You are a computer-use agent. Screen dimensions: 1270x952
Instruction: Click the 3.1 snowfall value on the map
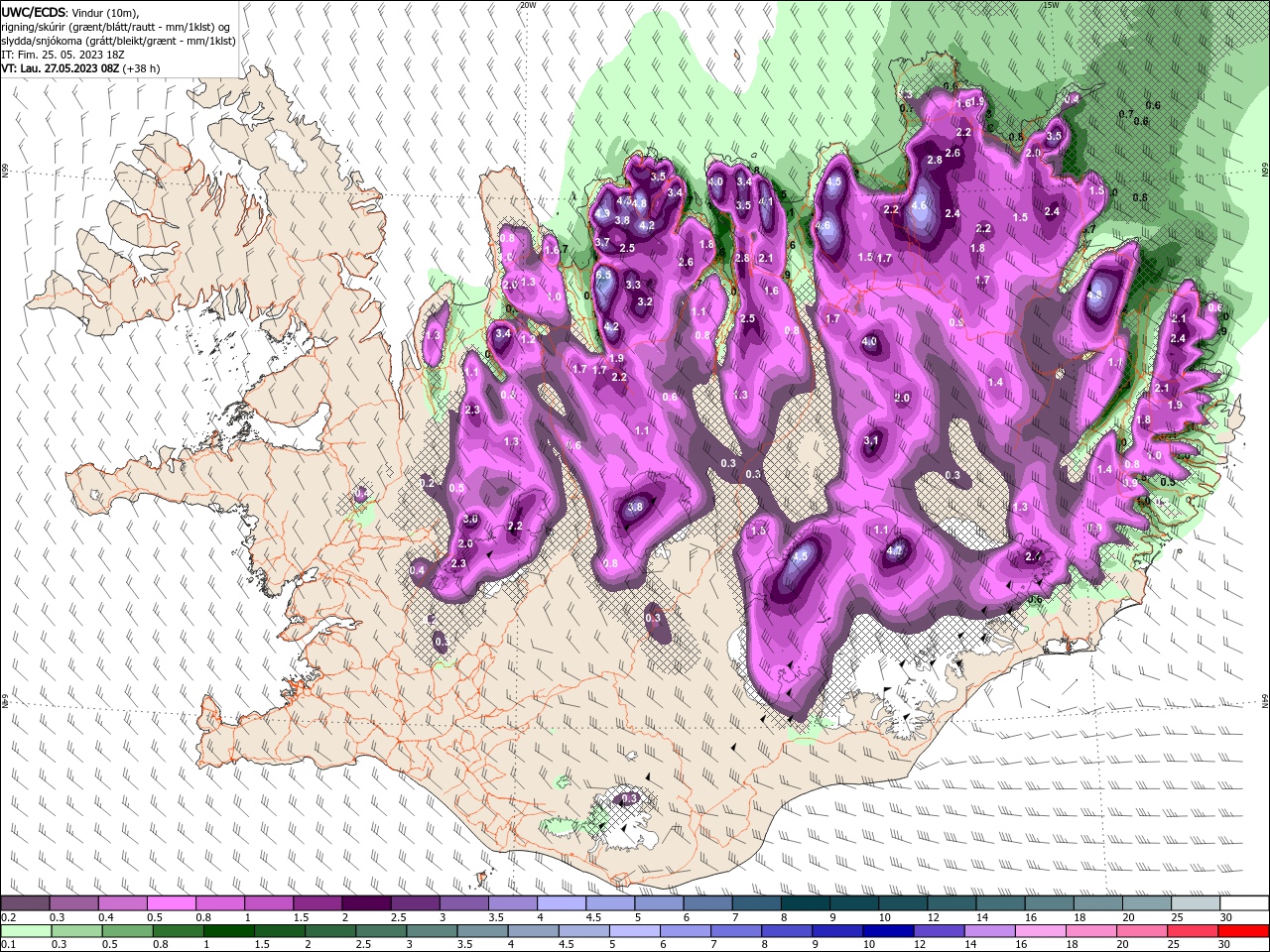872,440
